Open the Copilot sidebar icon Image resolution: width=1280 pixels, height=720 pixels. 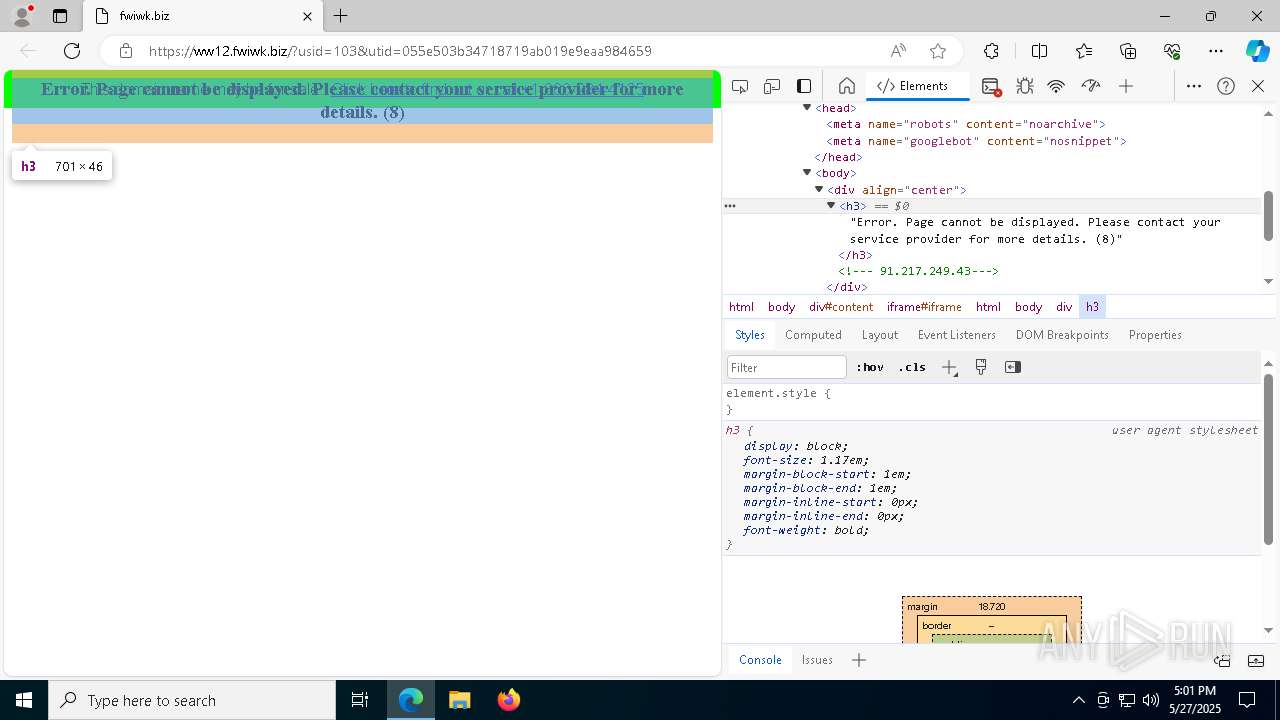click(1257, 51)
